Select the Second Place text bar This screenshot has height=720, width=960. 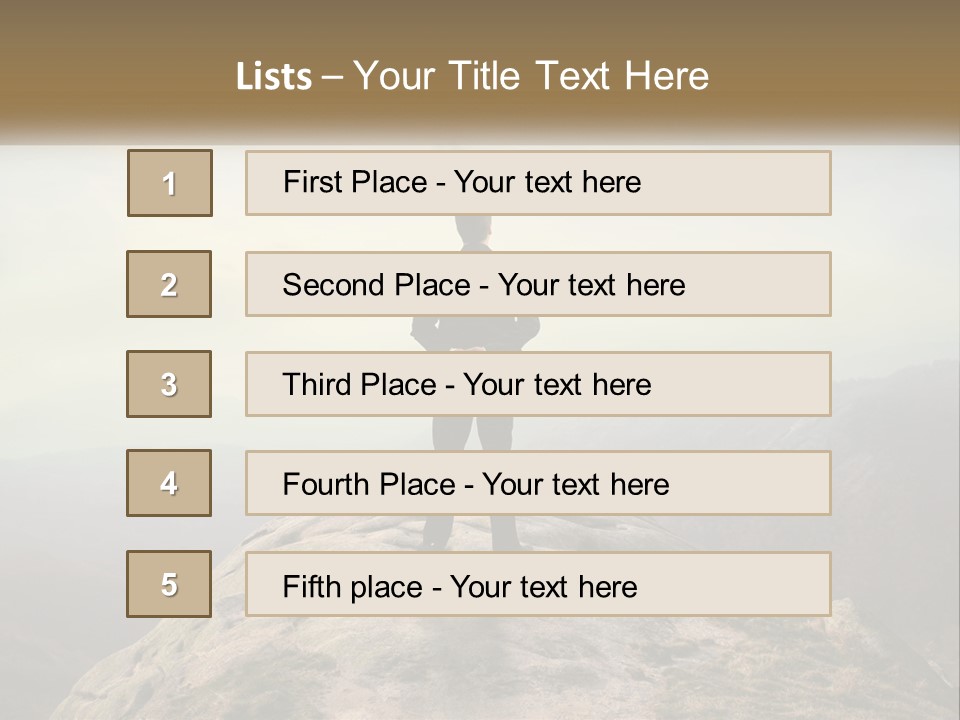[538, 284]
